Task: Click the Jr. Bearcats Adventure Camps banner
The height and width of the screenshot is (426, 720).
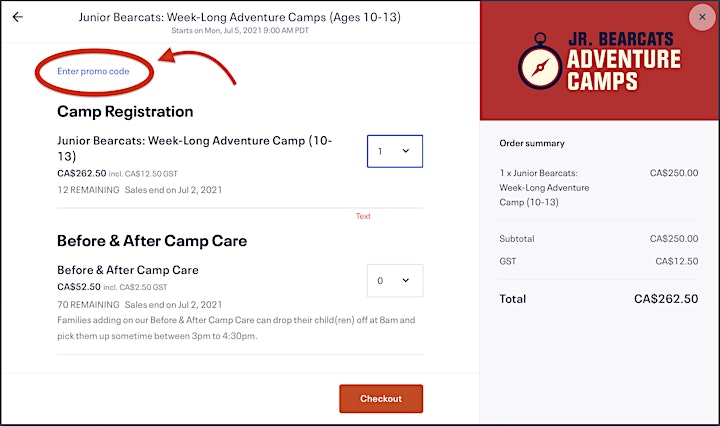Action: coord(599,61)
